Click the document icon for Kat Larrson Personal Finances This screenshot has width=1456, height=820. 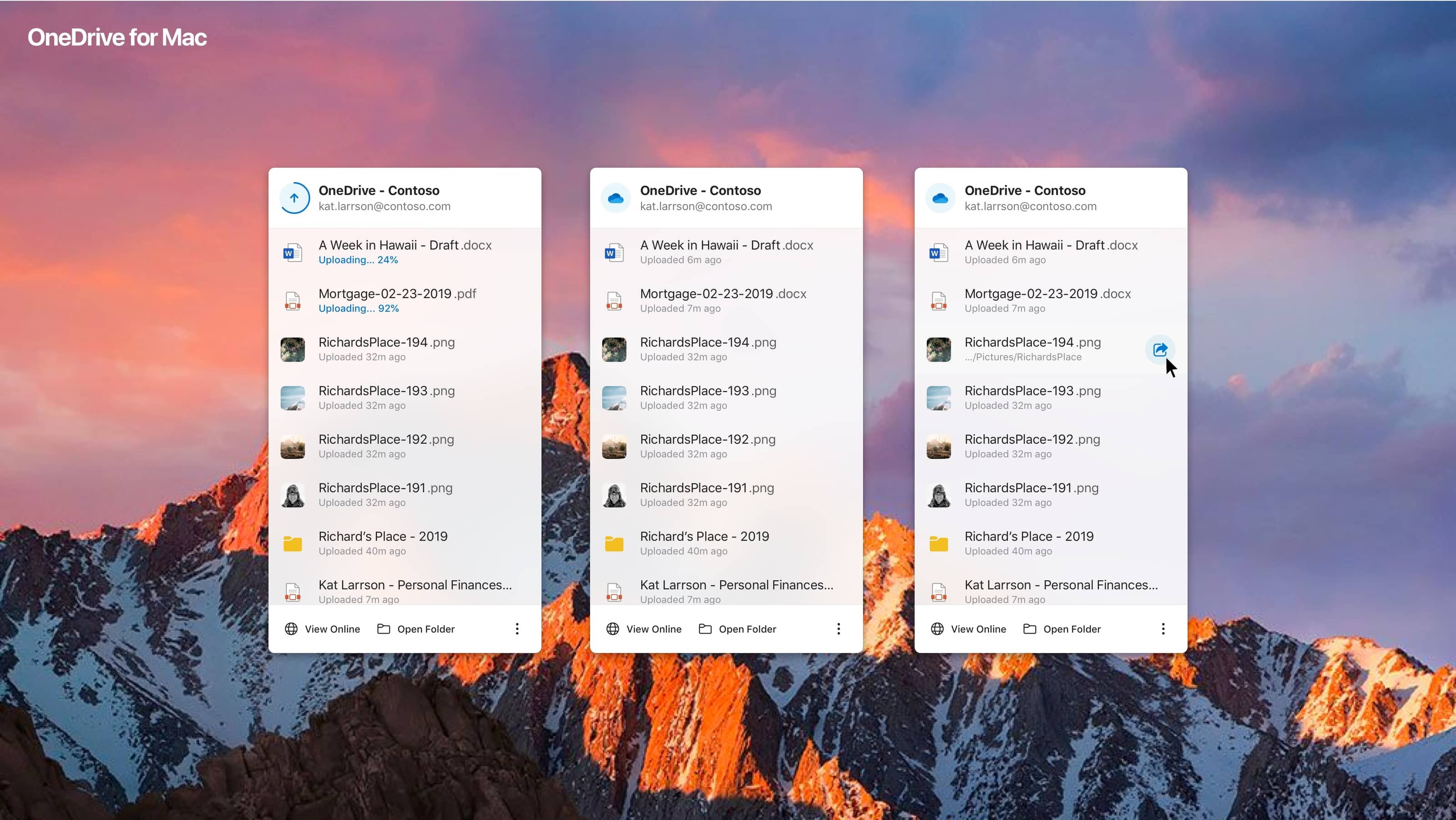click(x=293, y=591)
